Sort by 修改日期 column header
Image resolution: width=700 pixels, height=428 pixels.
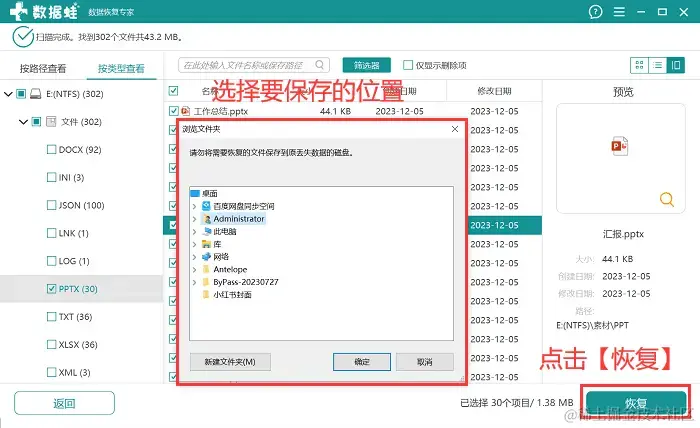(x=494, y=91)
